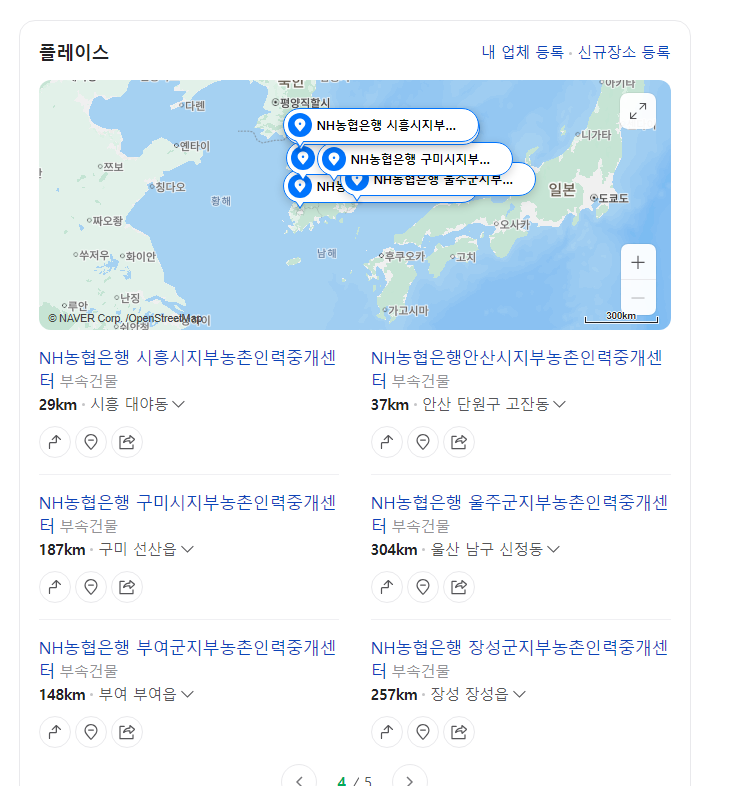Zoom in on the map

pyautogui.click(x=638, y=262)
